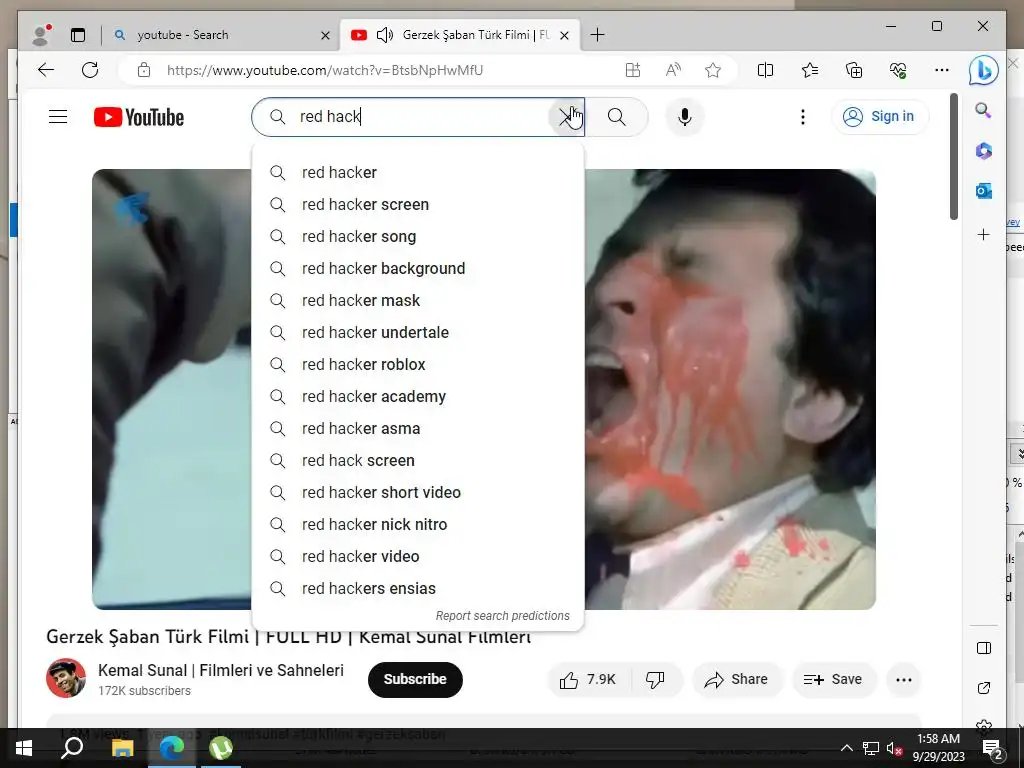Click the page vertical scrollbar
The width and height of the screenshot is (1024, 768).
[x=953, y=157]
